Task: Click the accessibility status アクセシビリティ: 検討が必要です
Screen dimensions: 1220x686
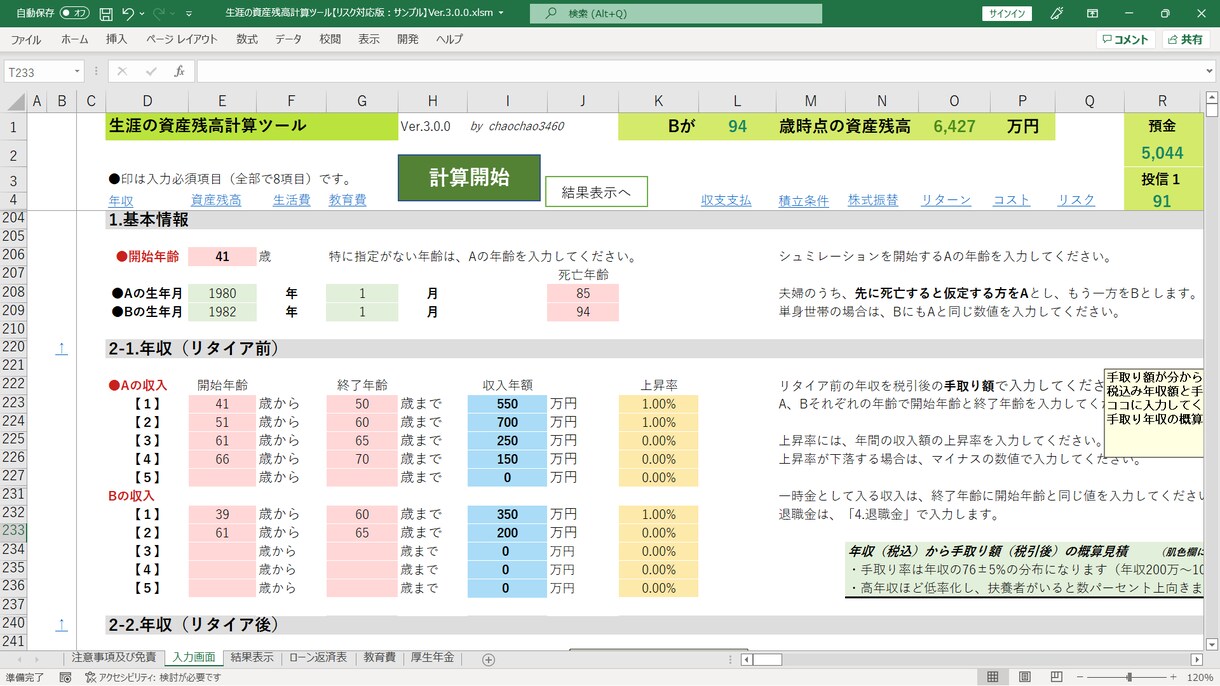Action: [153, 677]
